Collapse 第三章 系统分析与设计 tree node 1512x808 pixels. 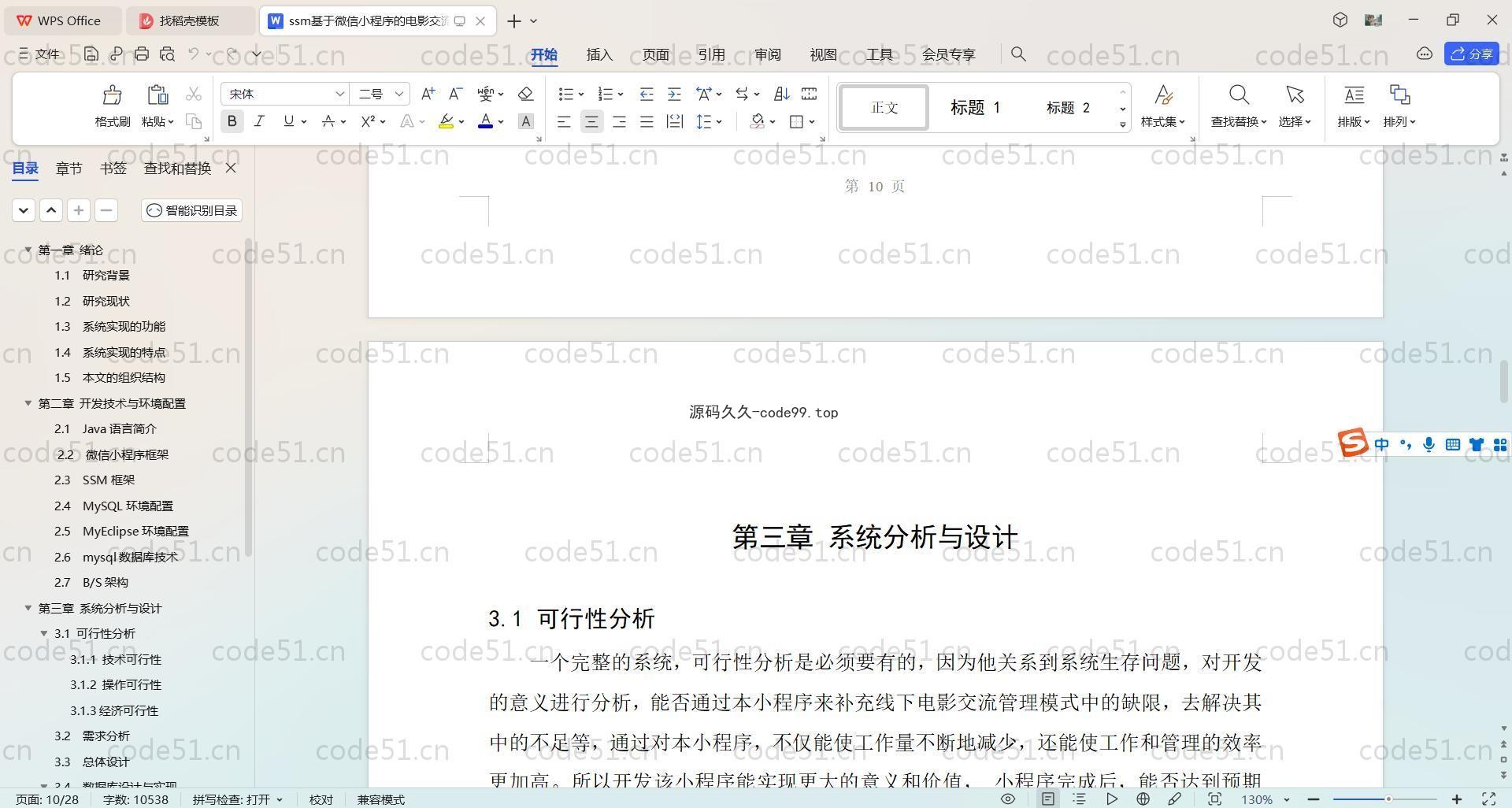point(28,608)
